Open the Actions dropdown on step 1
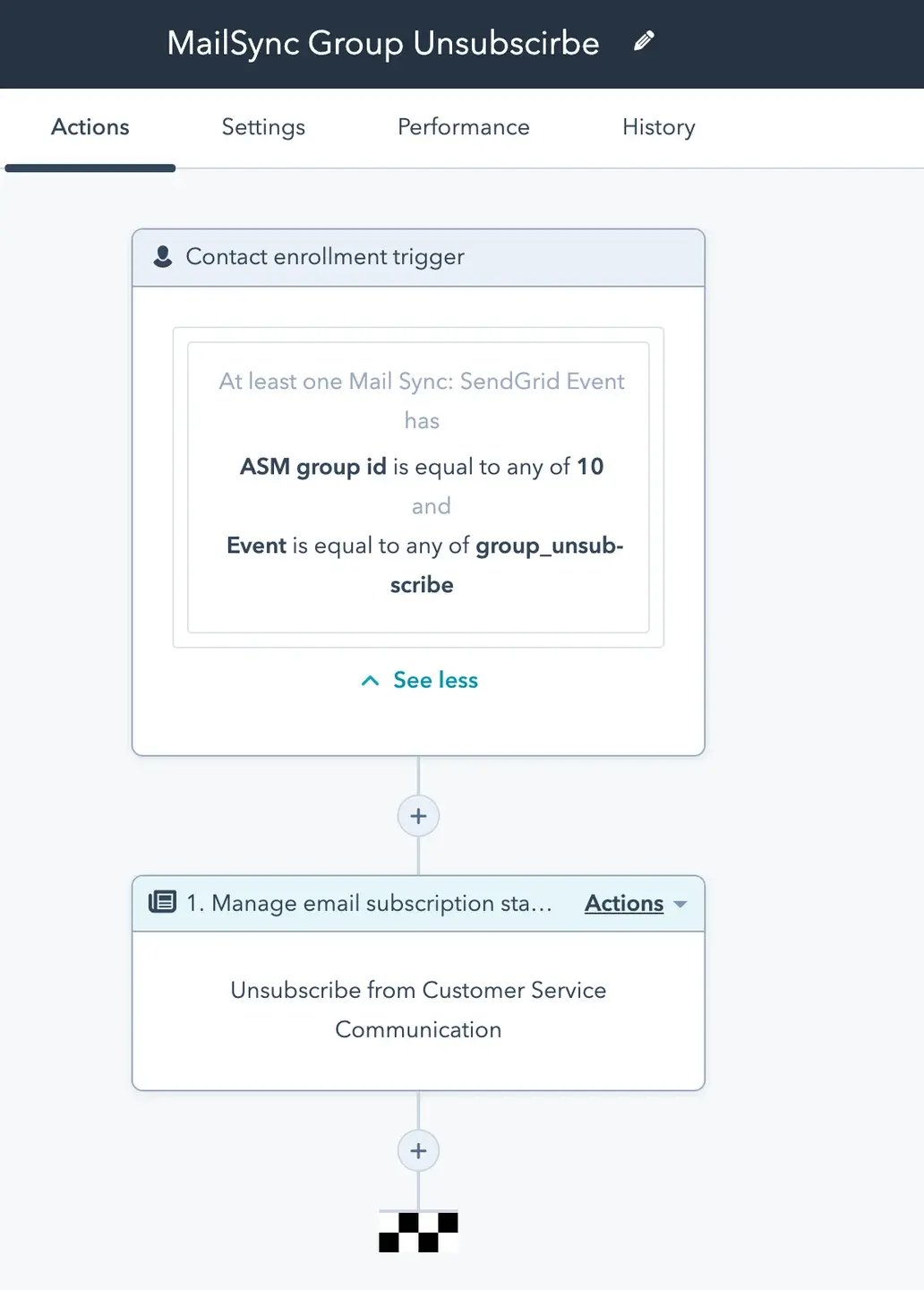This screenshot has width=924, height=1290. 625,903
